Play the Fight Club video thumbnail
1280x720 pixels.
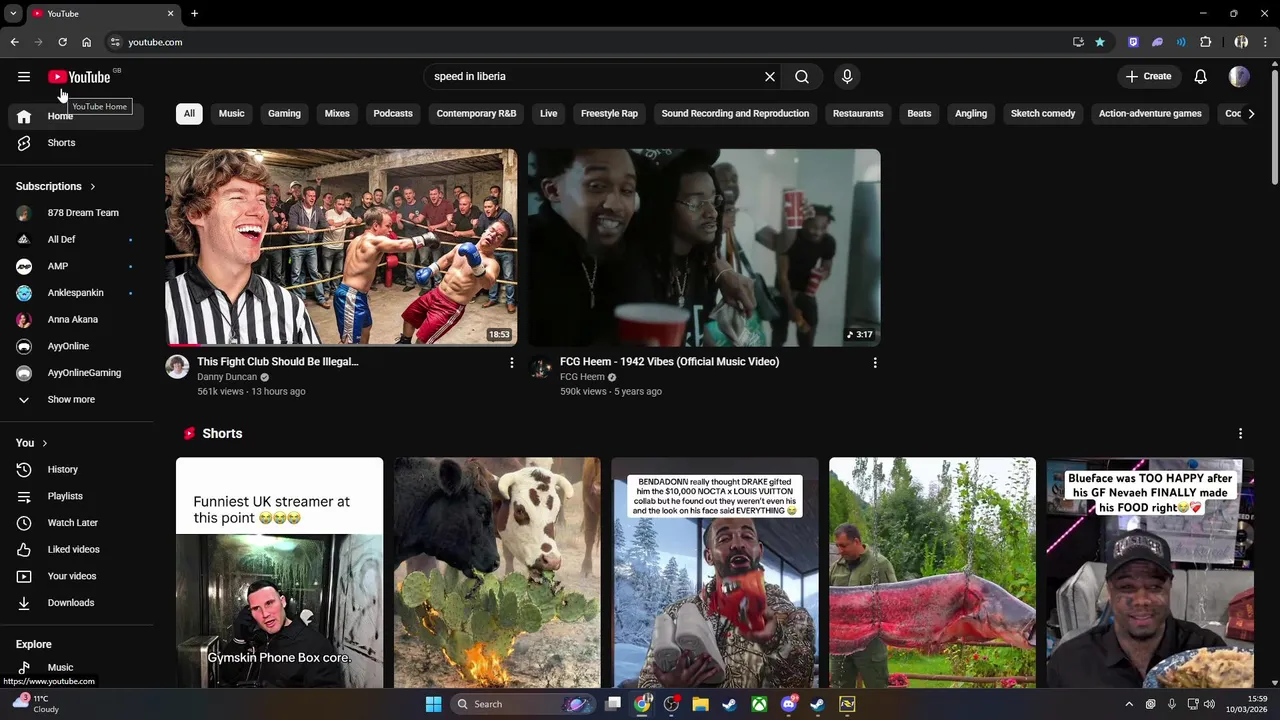pyautogui.click(x=341, y=248)
